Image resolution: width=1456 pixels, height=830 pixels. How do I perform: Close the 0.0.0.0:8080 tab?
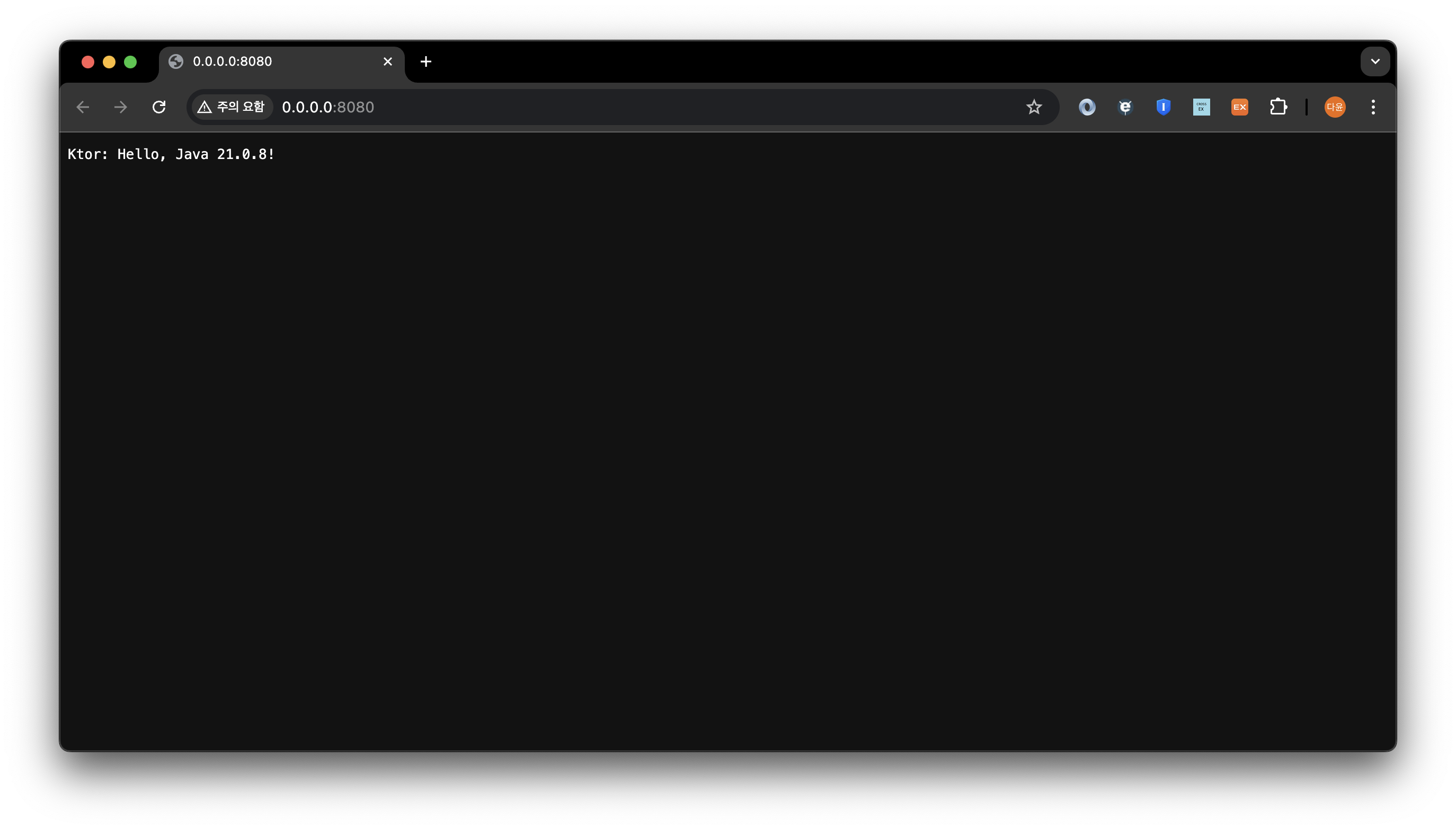(x=387, y=61)
